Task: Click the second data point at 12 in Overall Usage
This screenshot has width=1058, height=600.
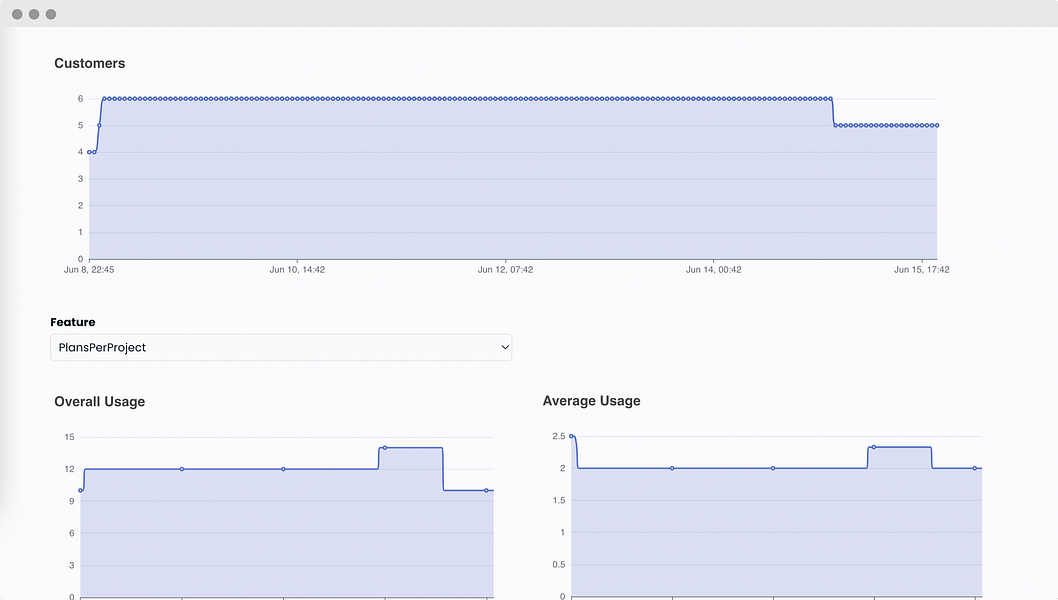Action: point(283,469)
